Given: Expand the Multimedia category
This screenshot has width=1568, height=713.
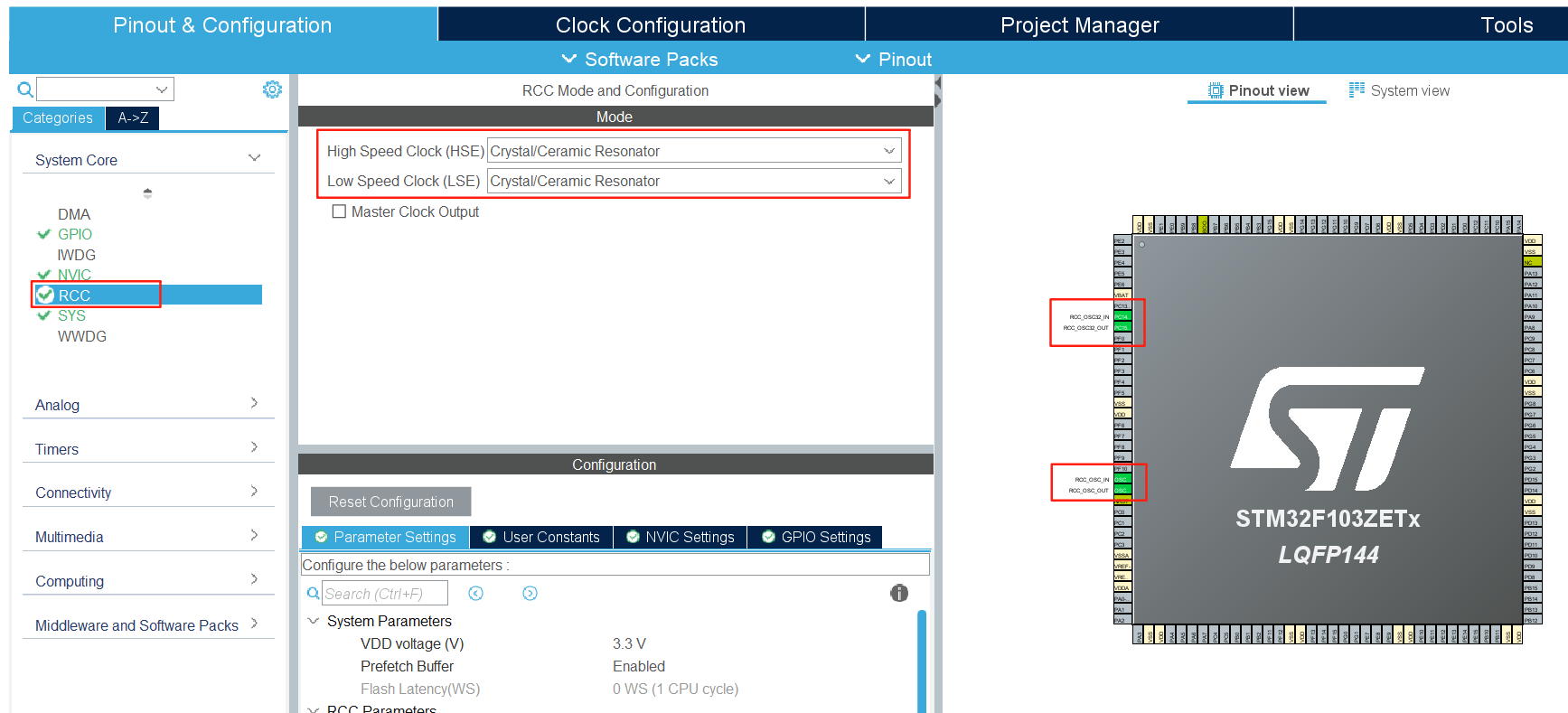Looking at the screenshot, I should (x=254, y=535).
